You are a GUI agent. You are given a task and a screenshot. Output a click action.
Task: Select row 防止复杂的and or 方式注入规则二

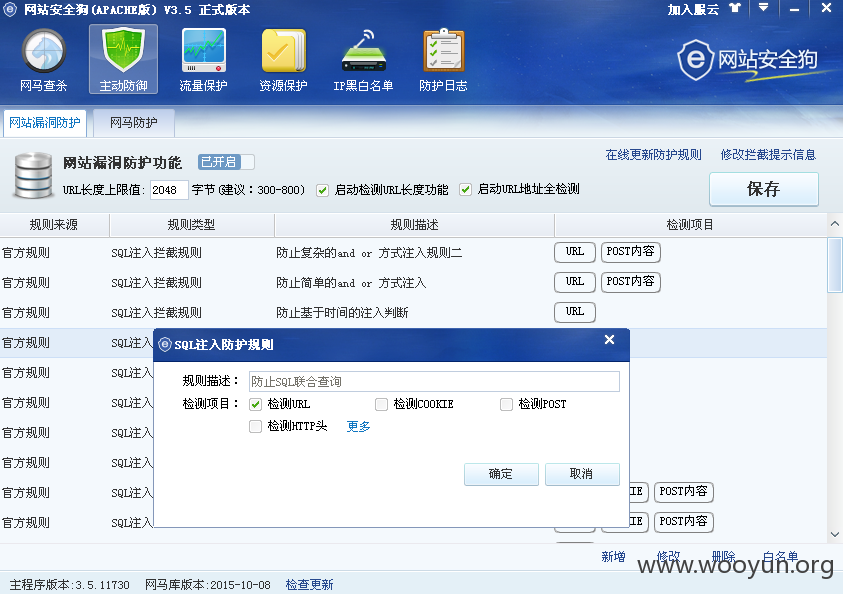413,253
